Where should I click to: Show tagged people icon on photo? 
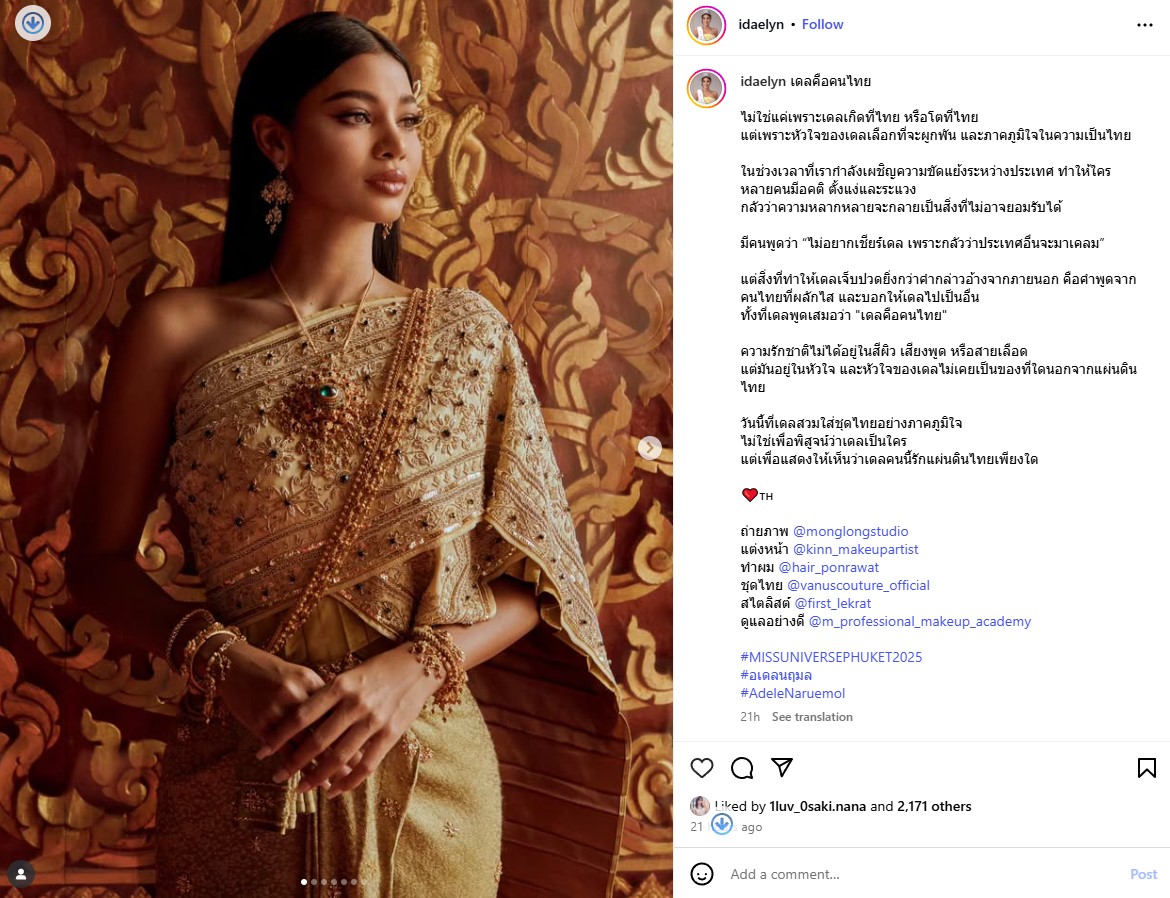(x=21, y=873)
